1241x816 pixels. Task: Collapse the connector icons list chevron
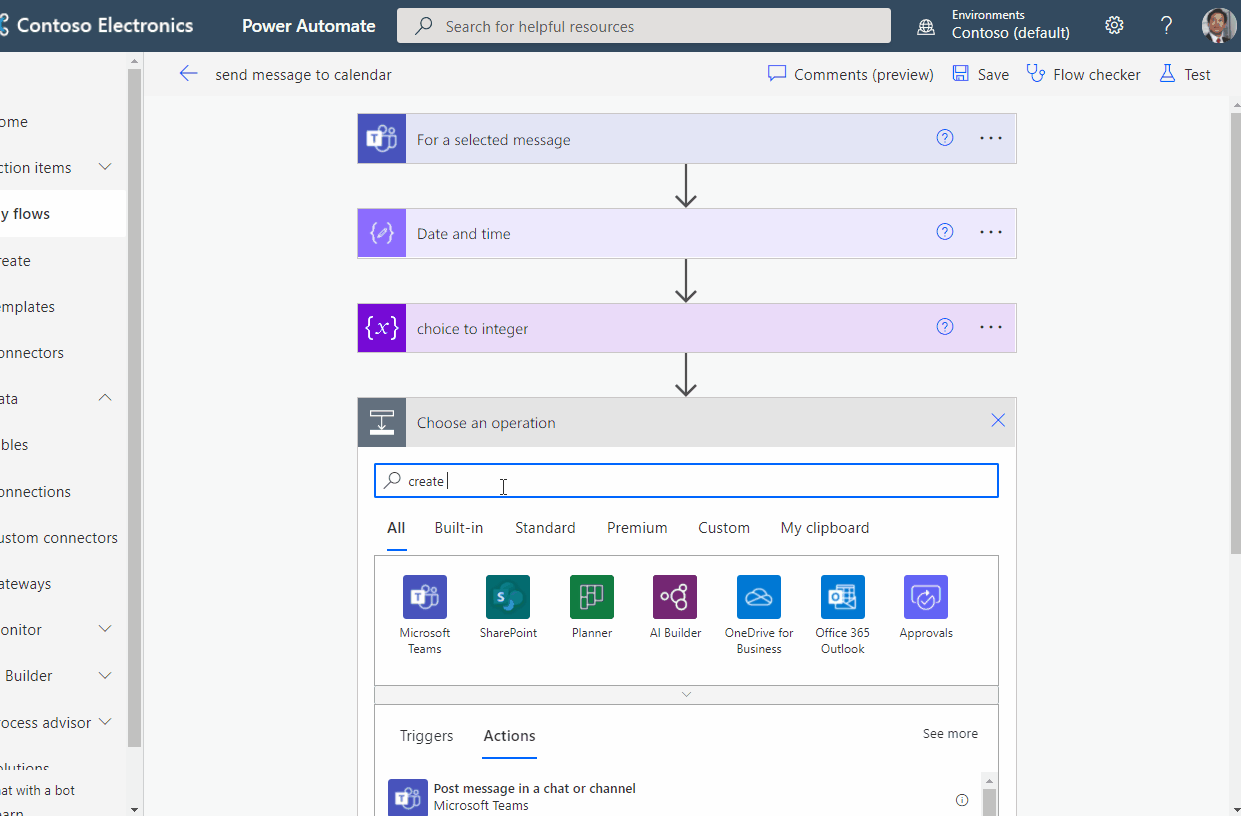(686, 694)
